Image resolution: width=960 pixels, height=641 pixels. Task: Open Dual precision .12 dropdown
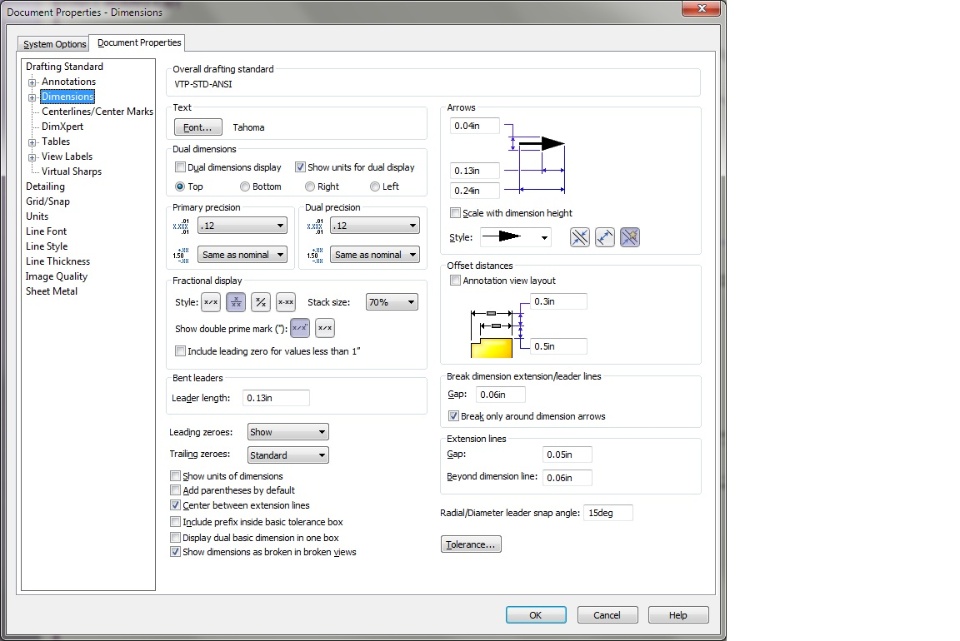pyautogui.click(x=375, y=225)
